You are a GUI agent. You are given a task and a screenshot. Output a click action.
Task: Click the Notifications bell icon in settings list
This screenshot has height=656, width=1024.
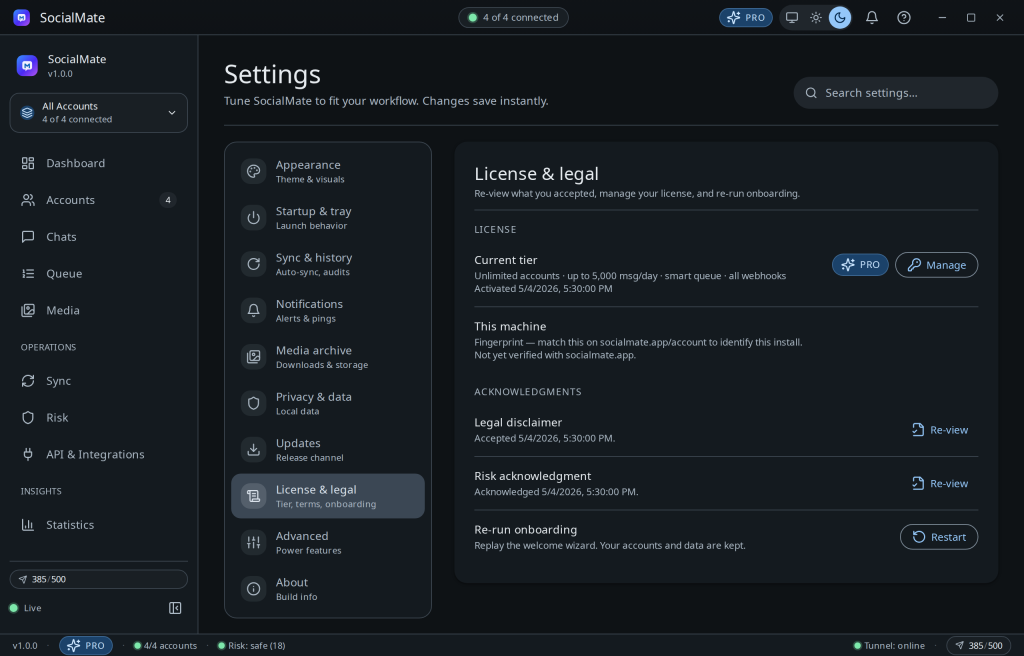[x=253, y=310]
